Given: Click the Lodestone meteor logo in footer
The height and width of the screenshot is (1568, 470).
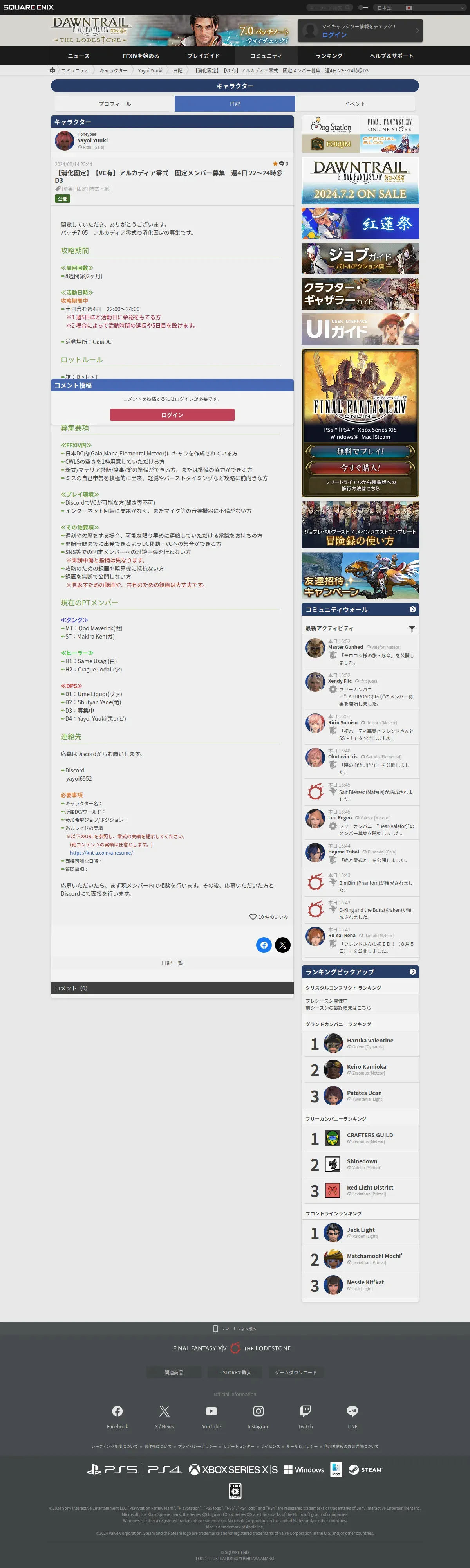Looking at the screenshot, I should point(235,1348).
